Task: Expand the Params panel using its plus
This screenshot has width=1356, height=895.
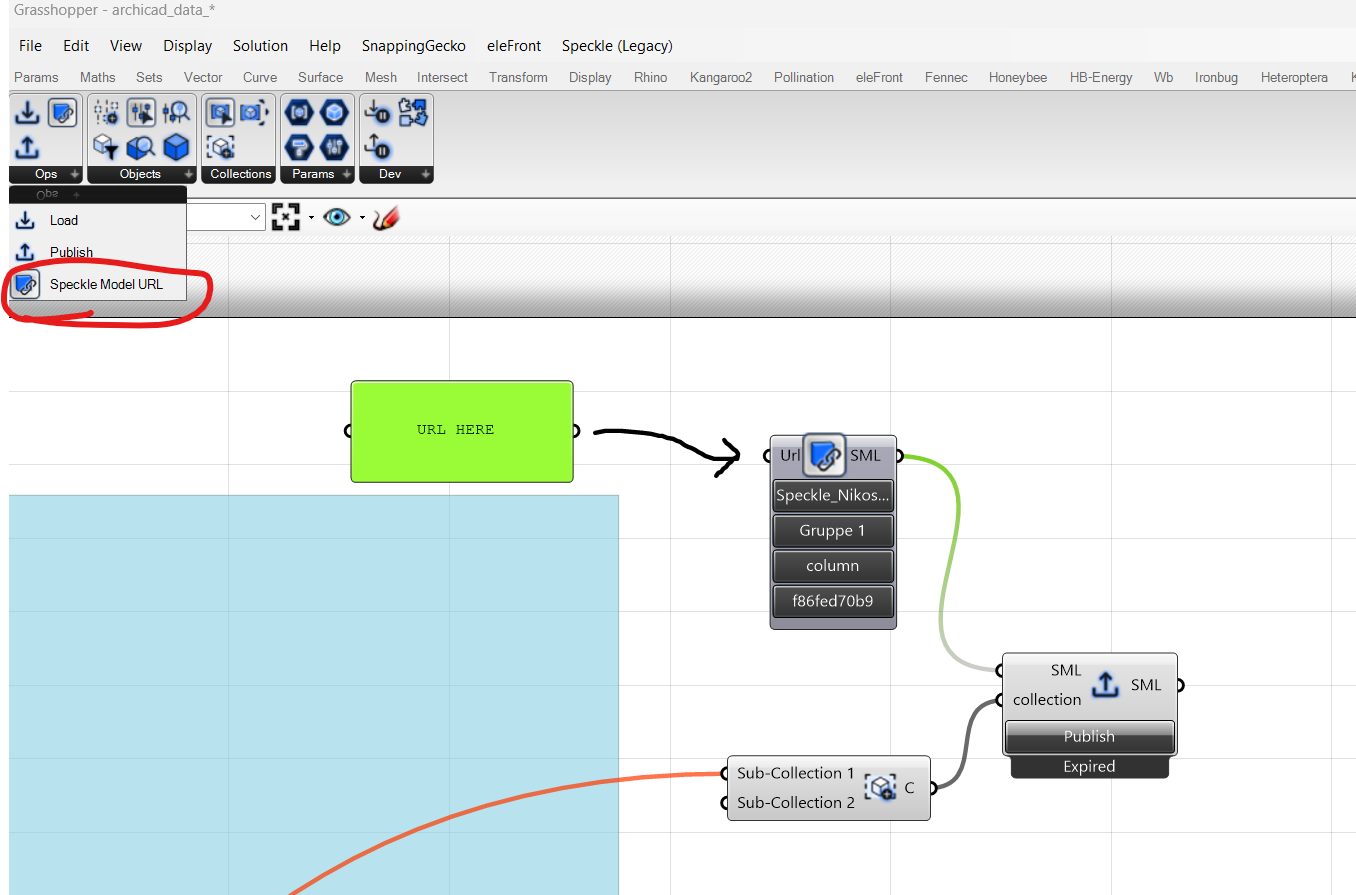Action: [x=346, y=174]
